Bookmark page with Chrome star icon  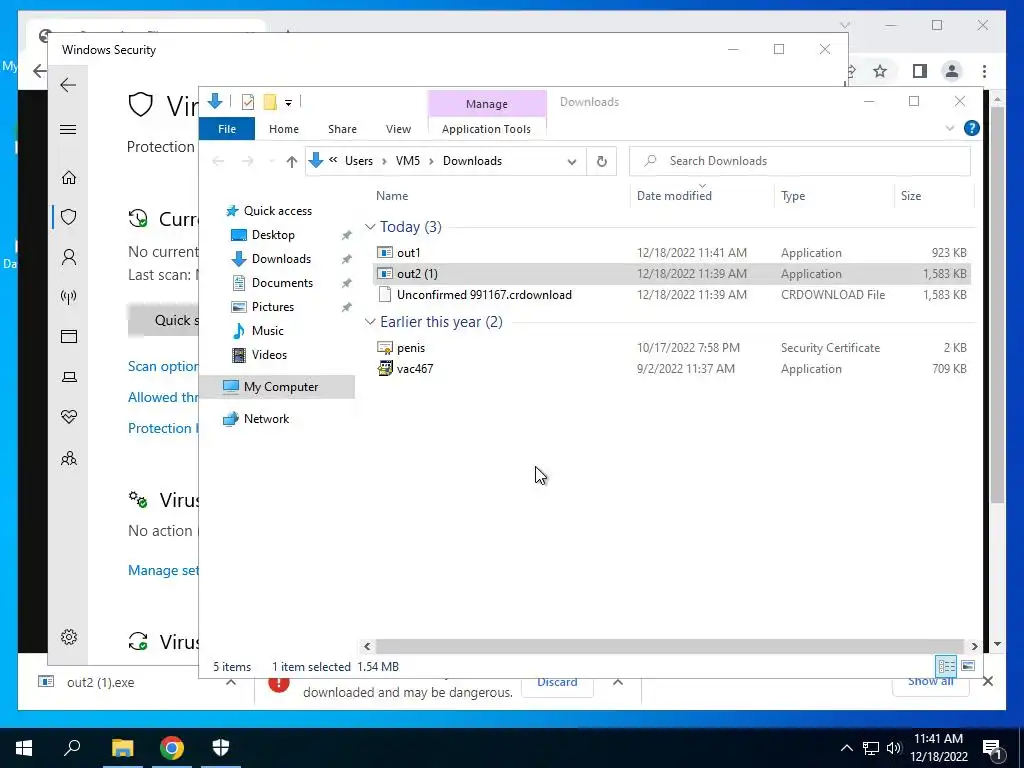click(x=880, y=71)
